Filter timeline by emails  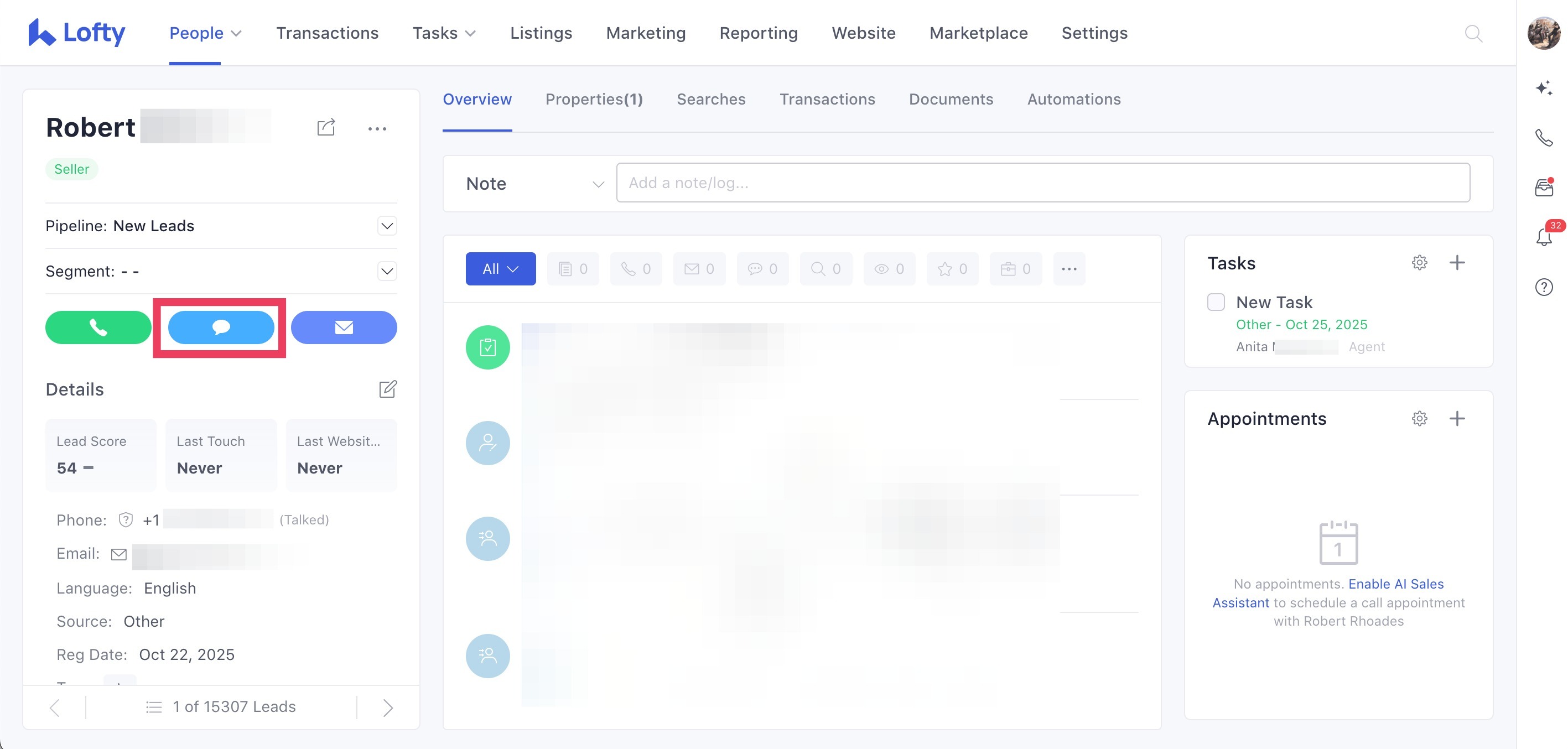point(699,269)
